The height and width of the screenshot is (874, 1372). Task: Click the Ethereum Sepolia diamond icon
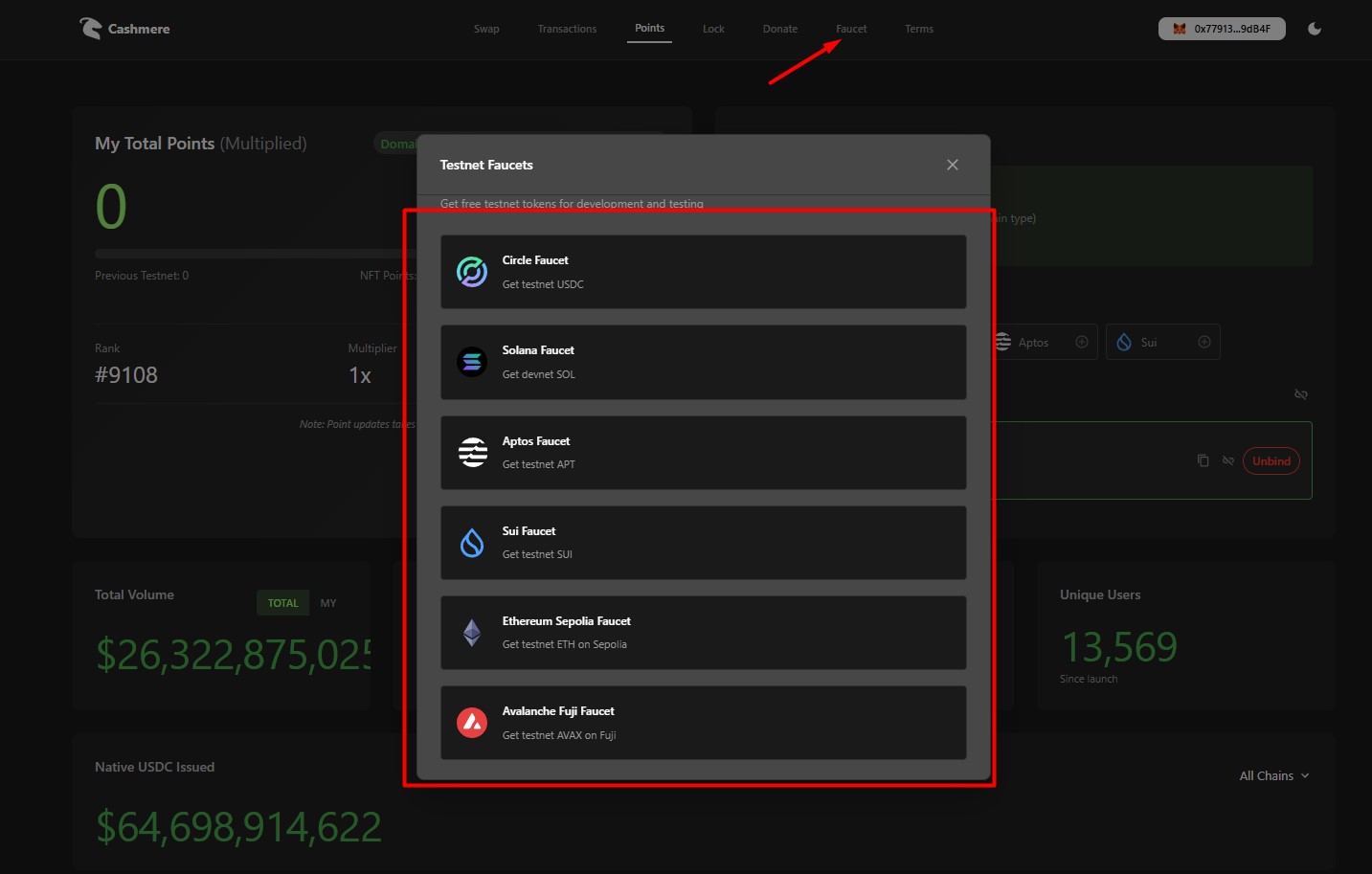pos(472,633)
